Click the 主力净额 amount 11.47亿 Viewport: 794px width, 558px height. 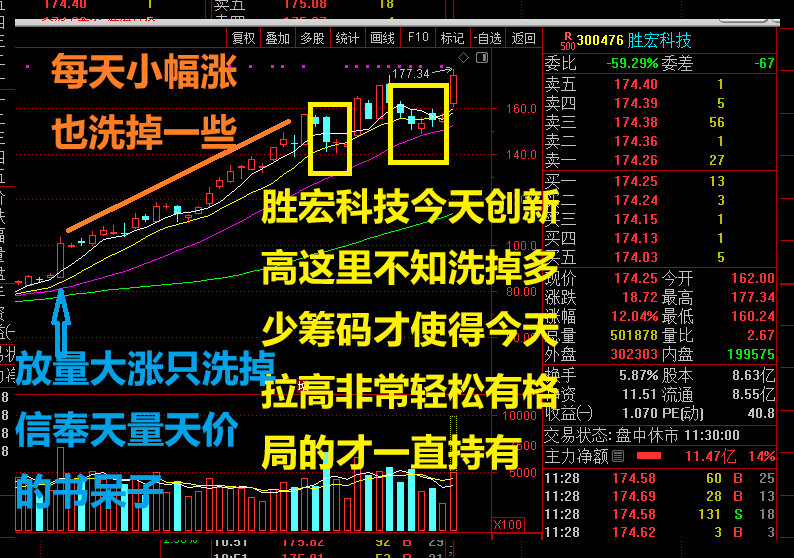click(x=710, y=456)
